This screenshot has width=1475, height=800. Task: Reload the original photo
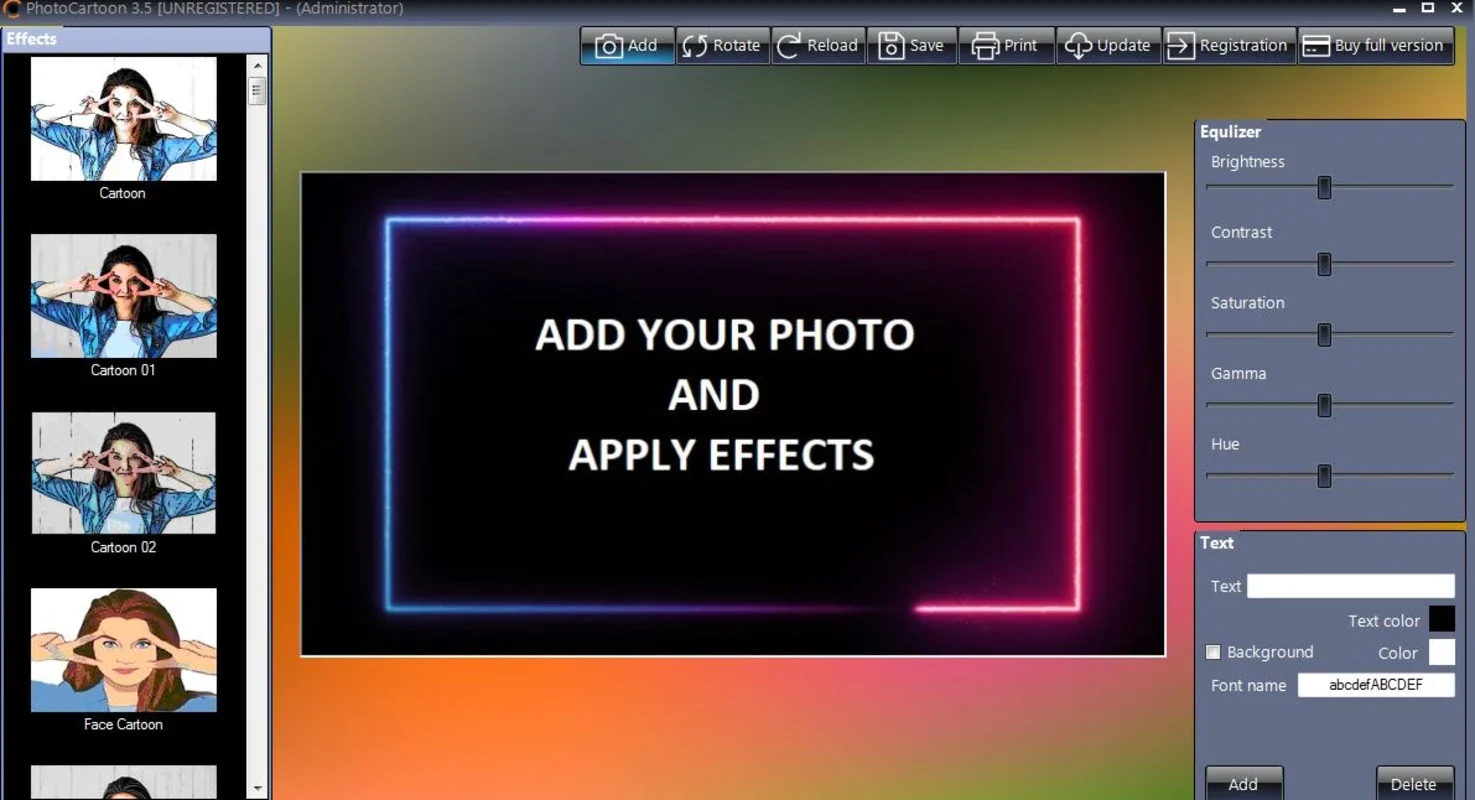pos(817,46)
